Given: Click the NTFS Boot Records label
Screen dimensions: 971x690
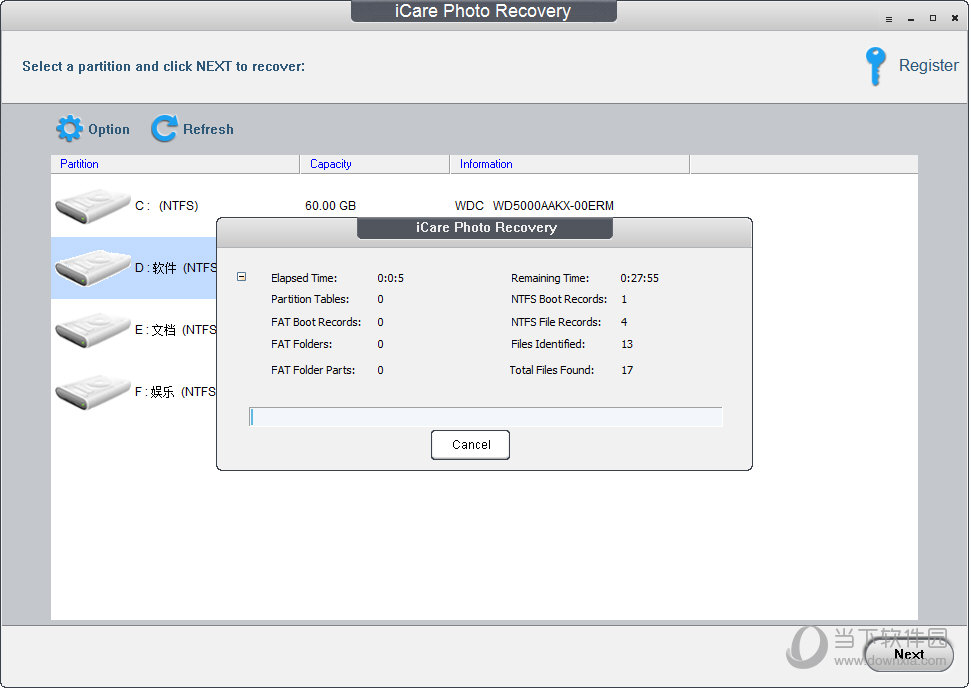Looking at the screenshot, I should (x=559, y=299).
